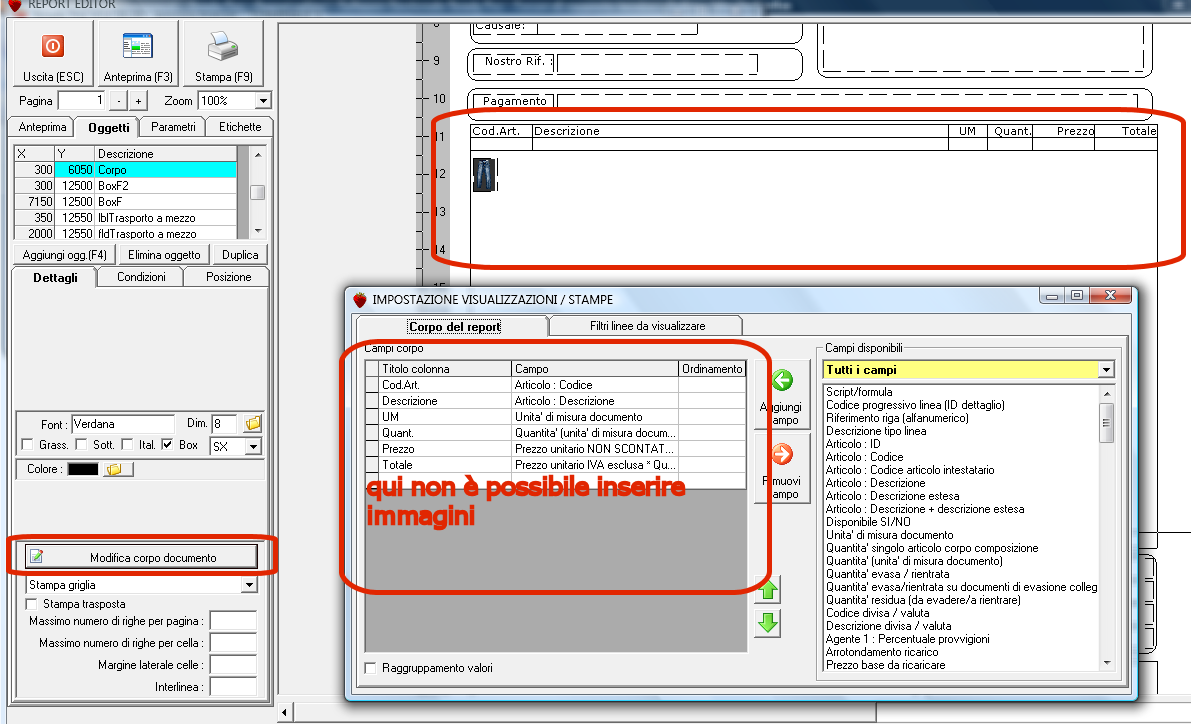
Task: Open the SX alignment dropdown
Action: 254,447
